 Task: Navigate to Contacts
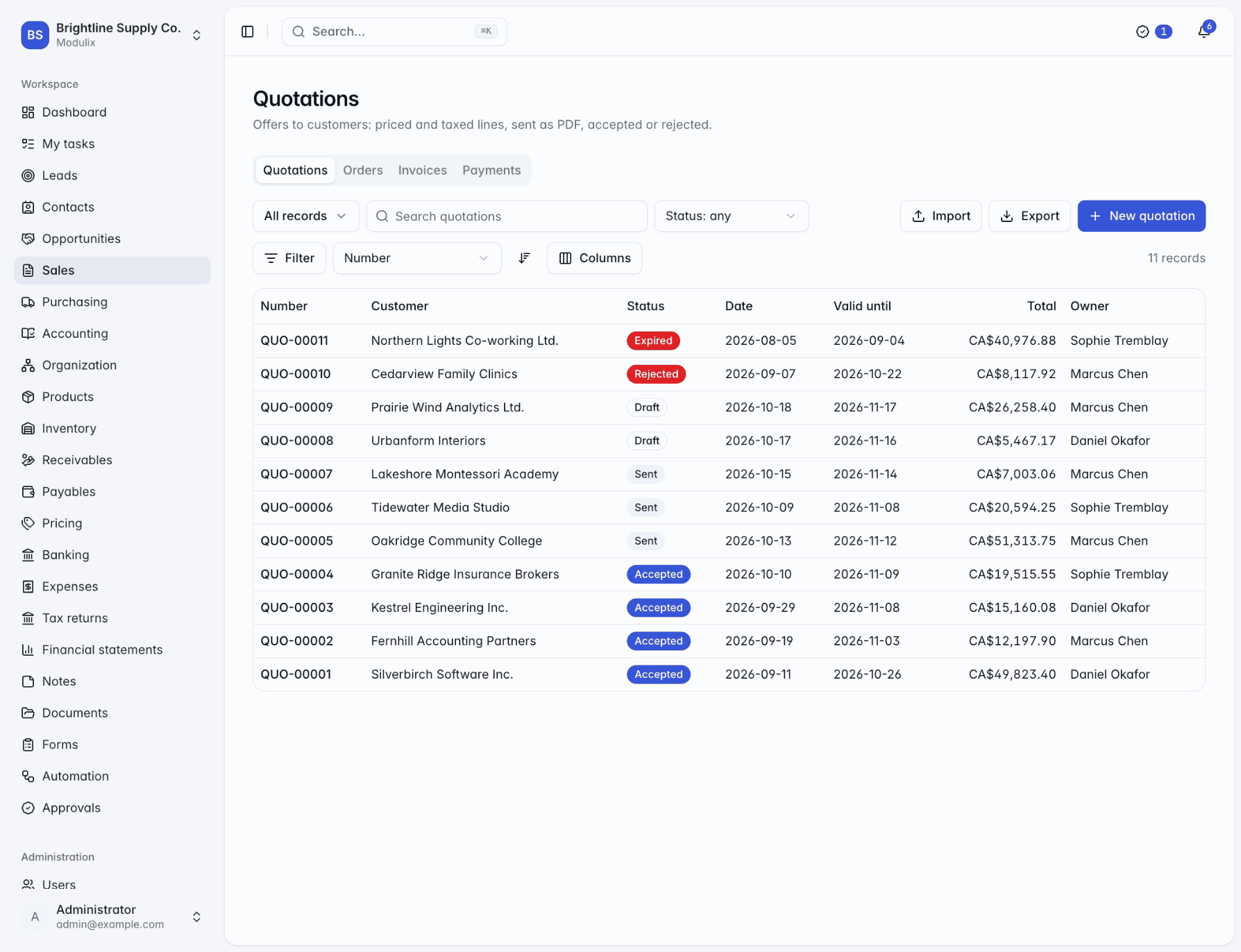click(112, 207)
